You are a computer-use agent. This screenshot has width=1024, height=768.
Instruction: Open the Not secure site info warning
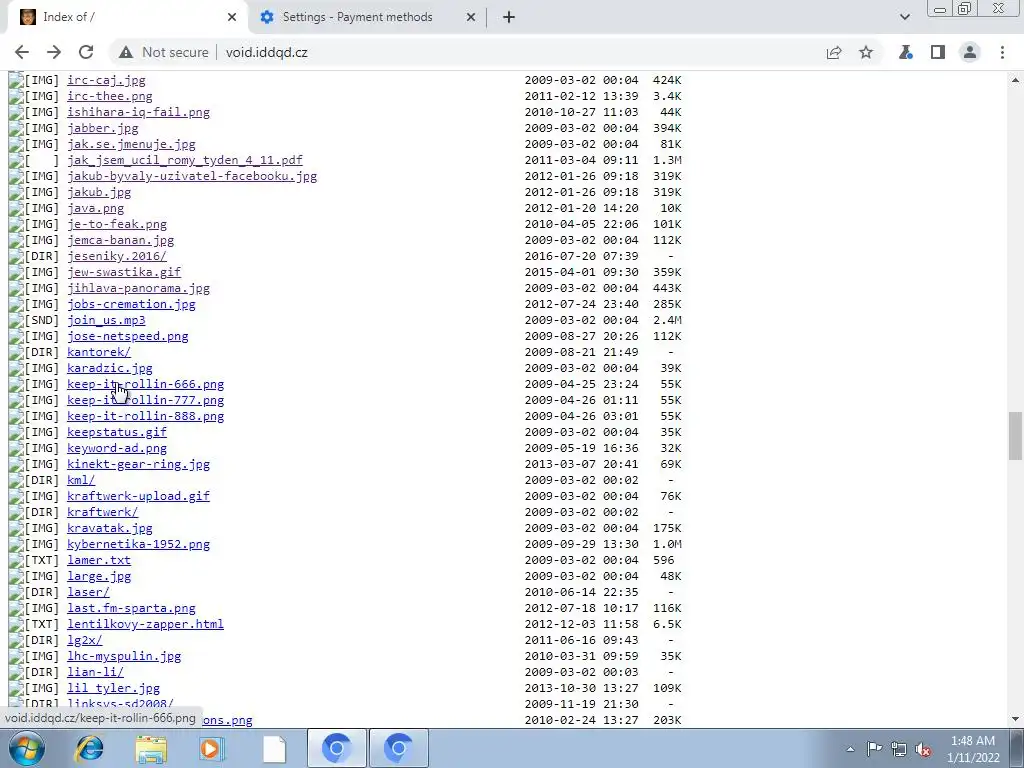pyautogui.click(x=164, y=52)
